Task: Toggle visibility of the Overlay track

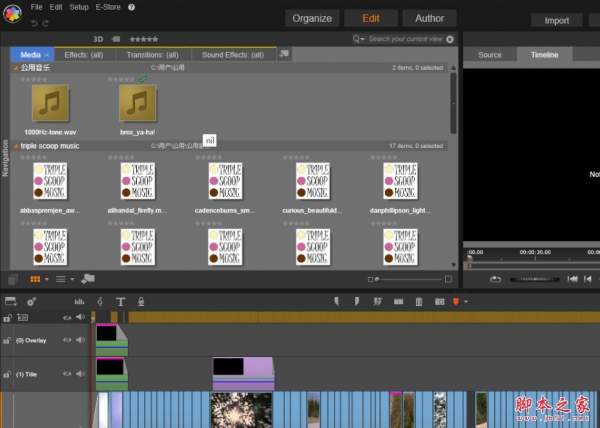Action: 68,340
